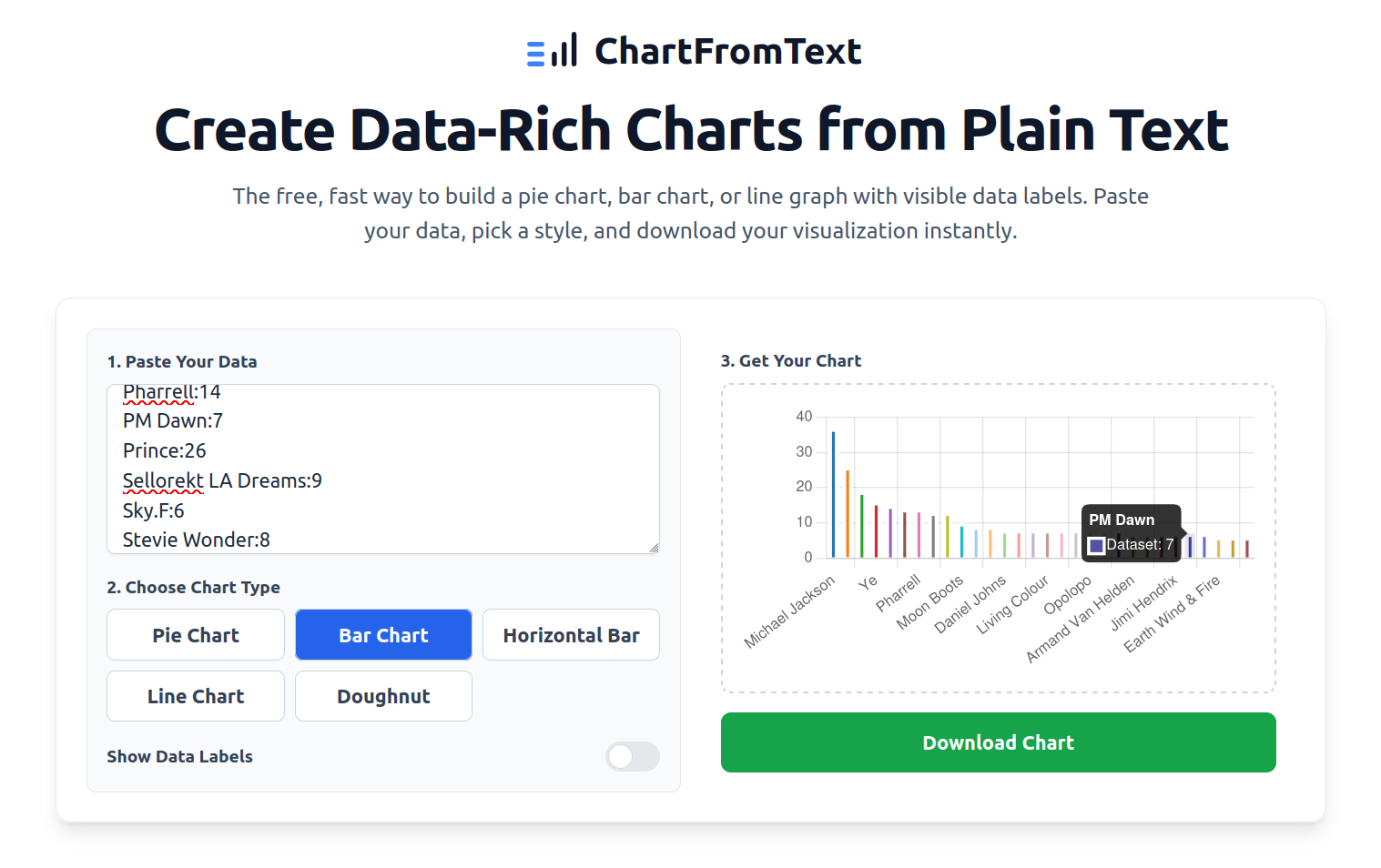Click the green third bar in chart
Viewport: 1381px width, 868px height.
(862, 526)
